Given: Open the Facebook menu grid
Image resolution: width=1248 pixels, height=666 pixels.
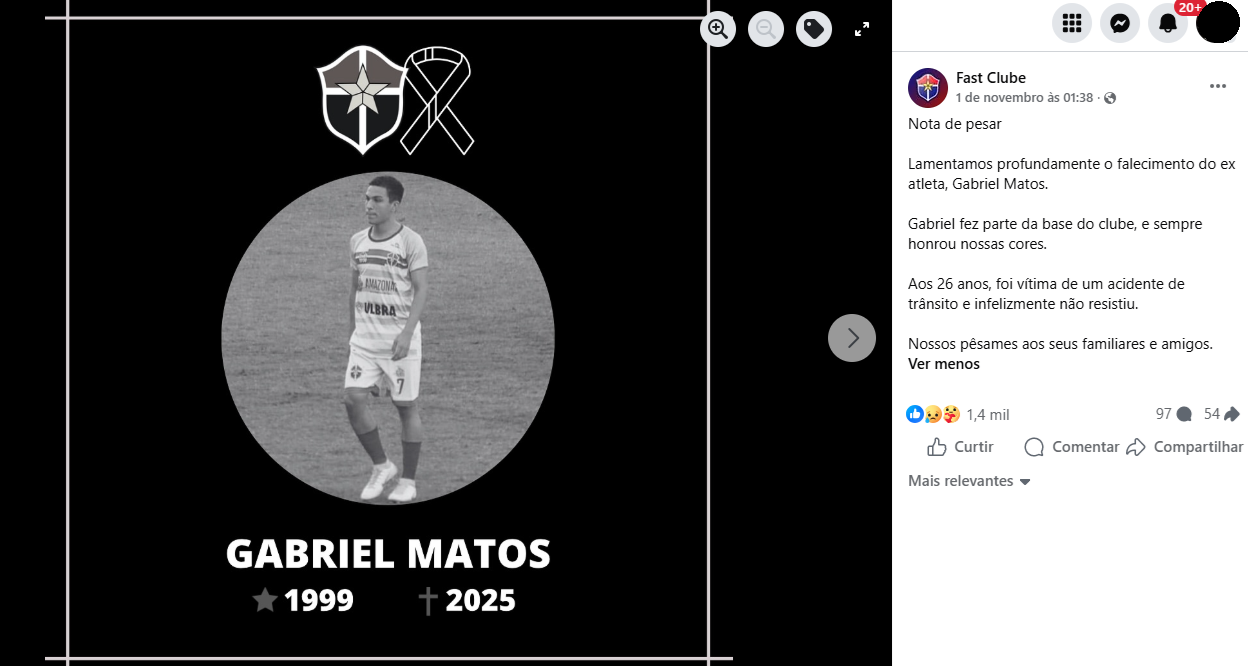Looking at the screenshot, I should [1072, 23].
